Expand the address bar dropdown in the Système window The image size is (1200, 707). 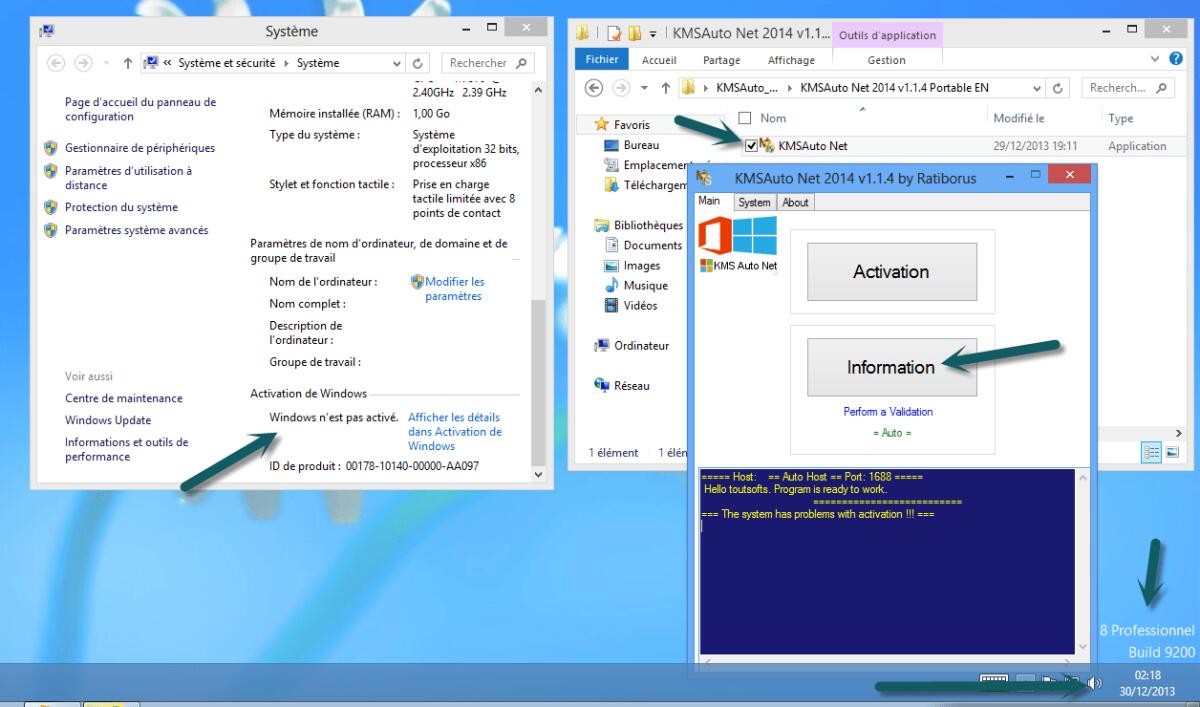click(399, 62)
